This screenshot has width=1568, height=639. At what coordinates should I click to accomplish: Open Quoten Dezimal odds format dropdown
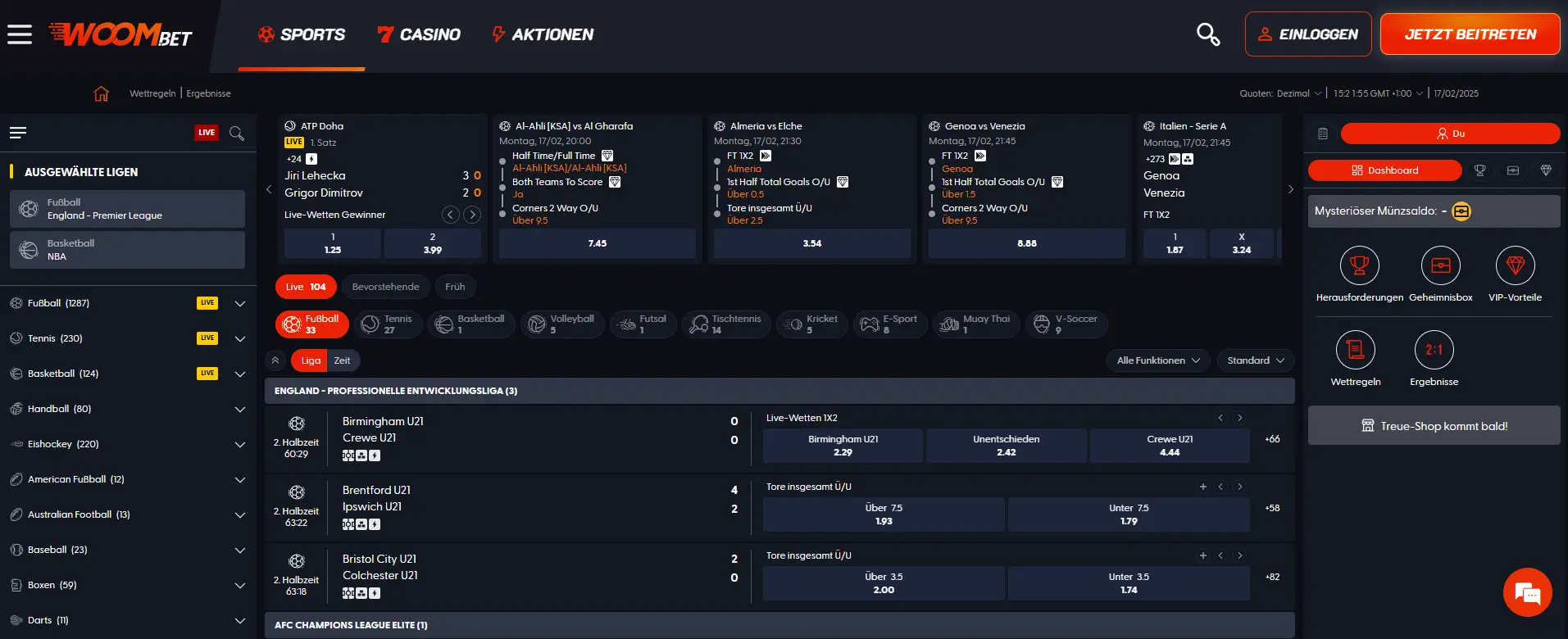[1280, 93]
